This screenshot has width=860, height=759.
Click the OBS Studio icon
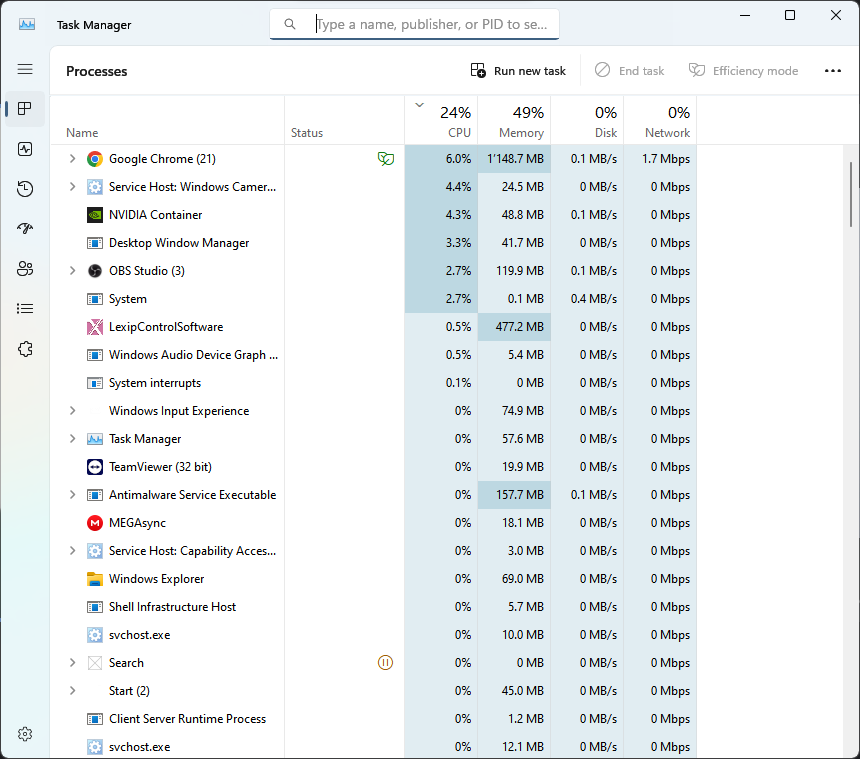click(95, 271)
